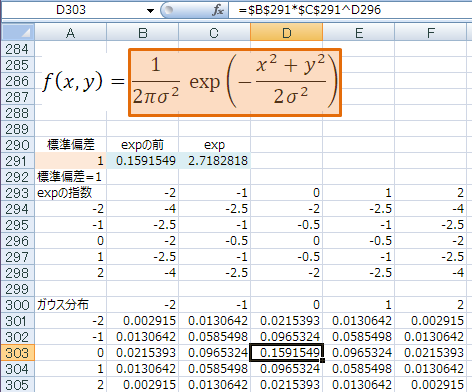Select column B header
This screenshot has height=392, width=472.
pos(143,33)
